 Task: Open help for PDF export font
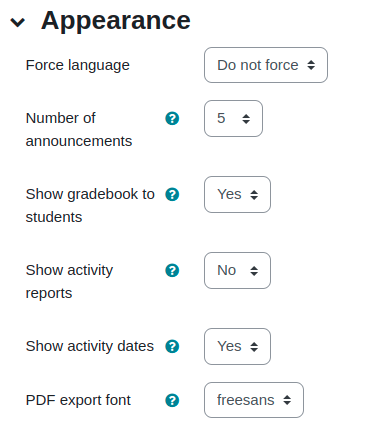coord(172,400)
